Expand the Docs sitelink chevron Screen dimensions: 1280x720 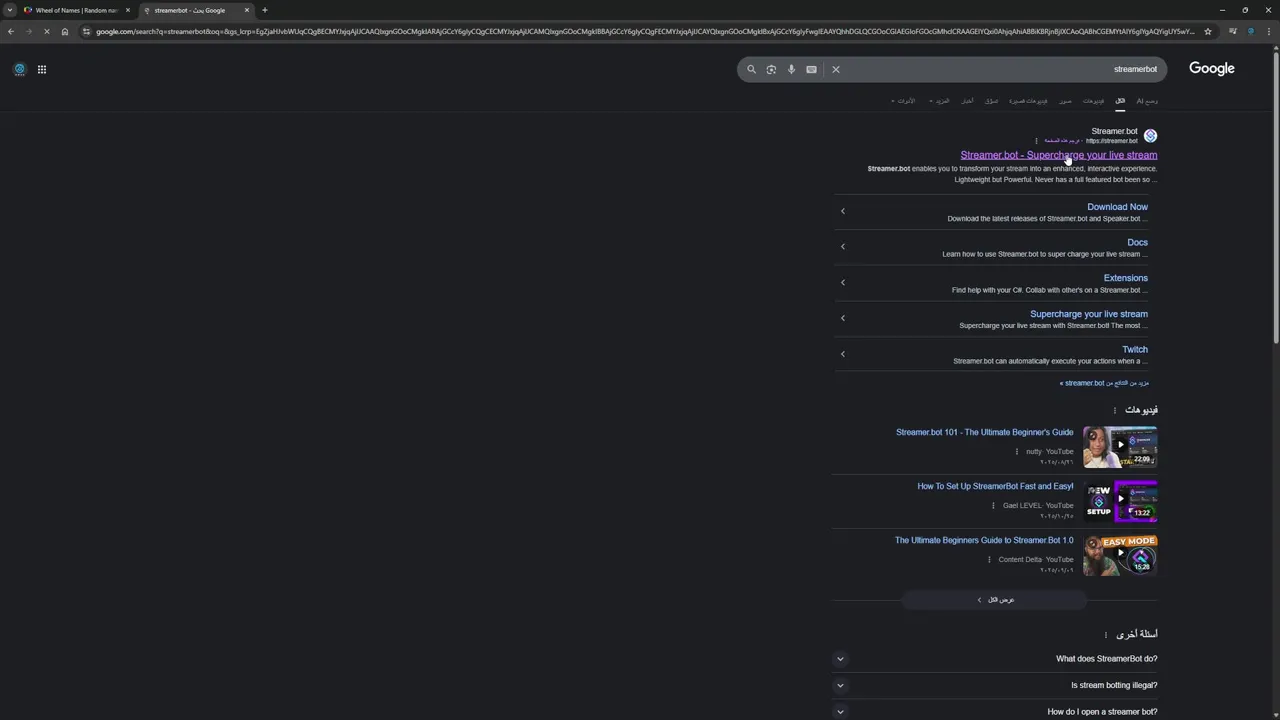click(843, 247)
